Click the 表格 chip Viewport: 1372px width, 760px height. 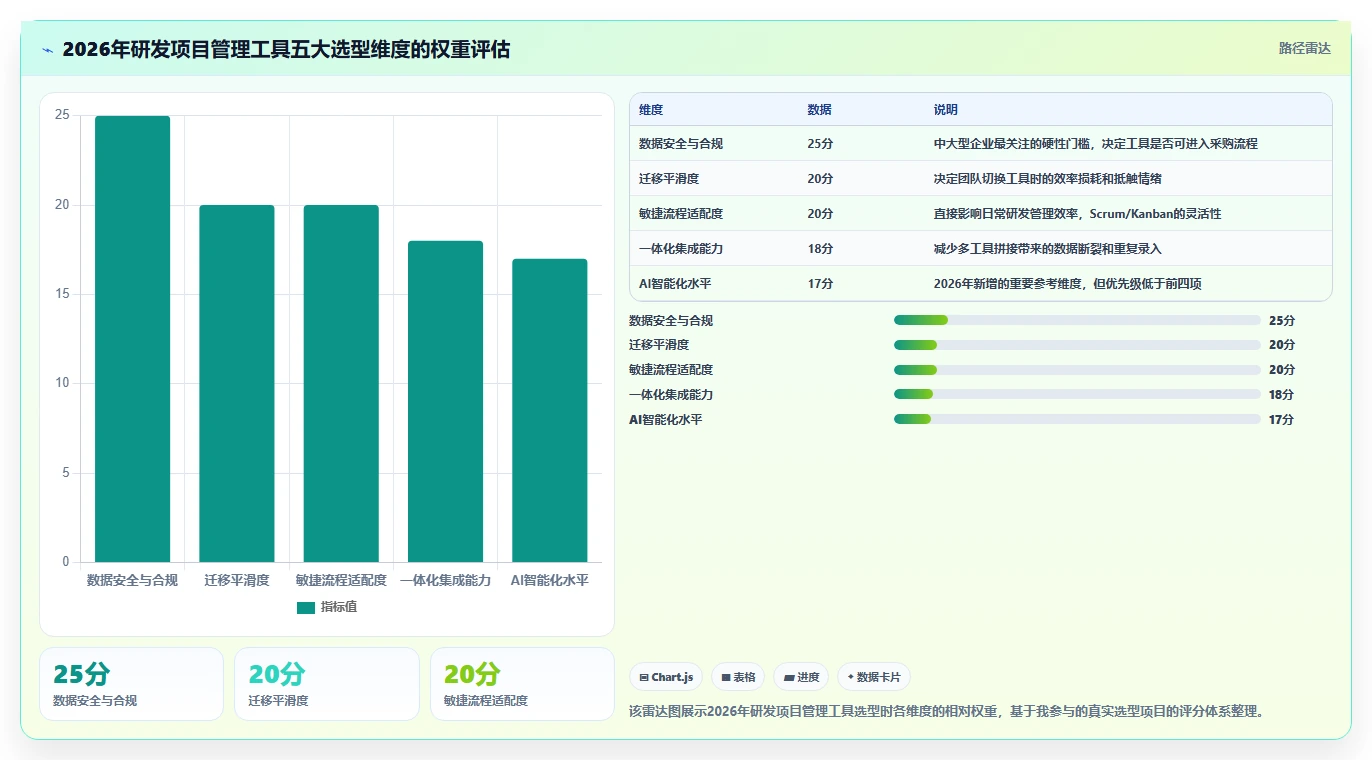pos(738,677)
